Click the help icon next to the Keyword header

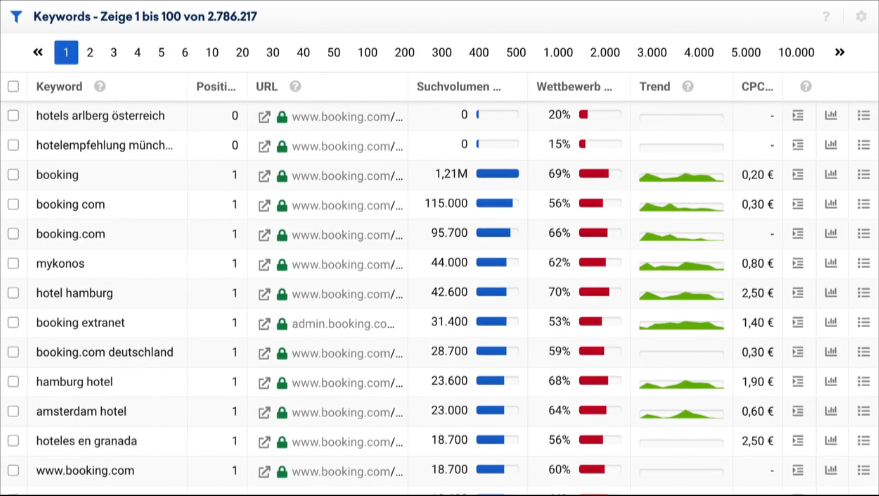coord(100,86)
